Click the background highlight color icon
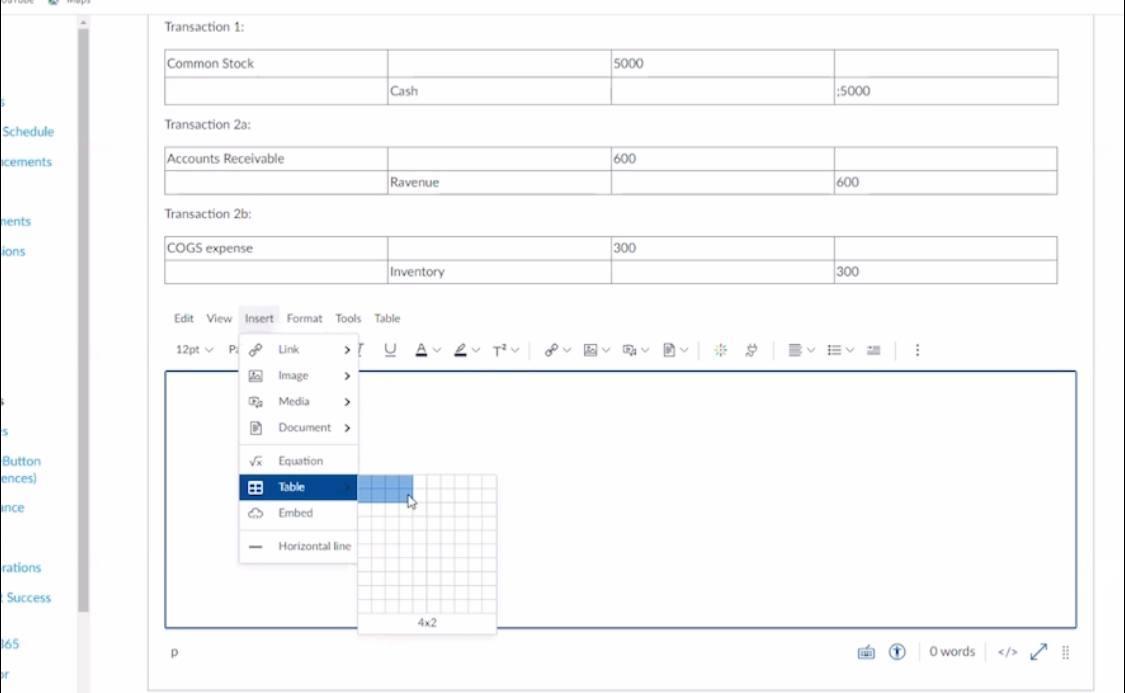The height and width of the screenshot is (693, 1125). pos(460,350)
